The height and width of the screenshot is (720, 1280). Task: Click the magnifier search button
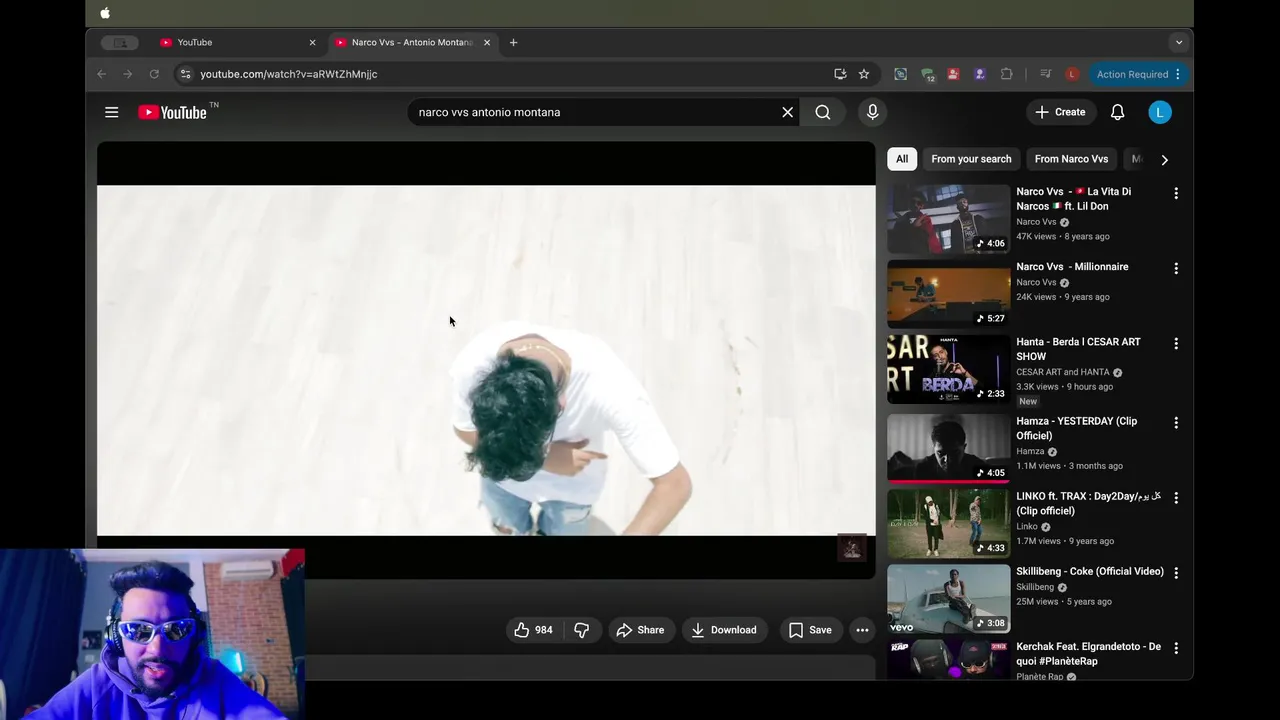(822, 112)
